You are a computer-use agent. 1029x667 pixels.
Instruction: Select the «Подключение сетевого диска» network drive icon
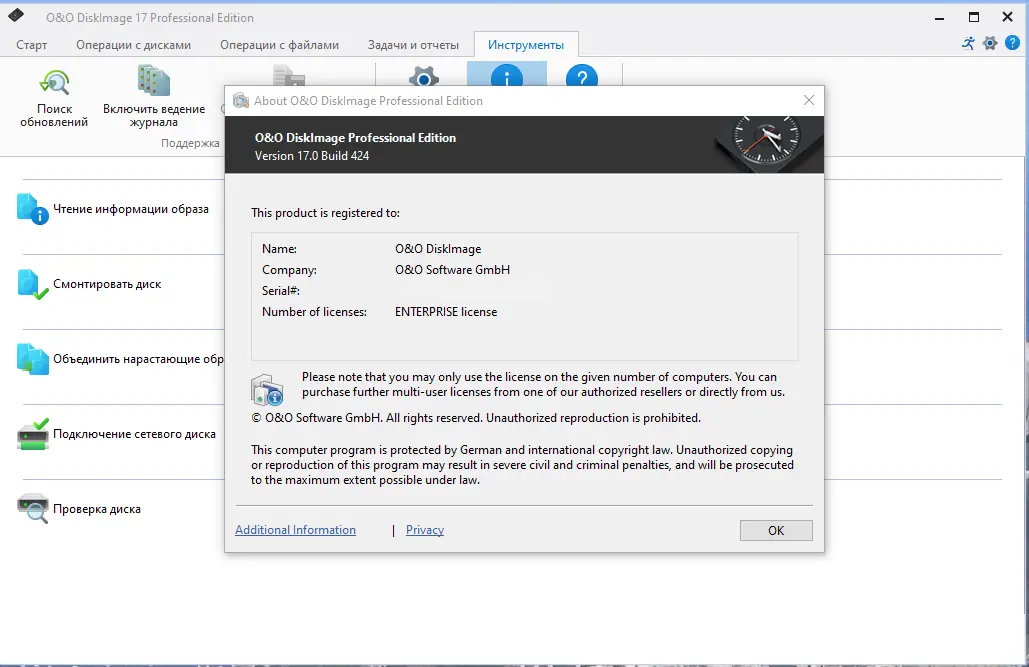31,433
